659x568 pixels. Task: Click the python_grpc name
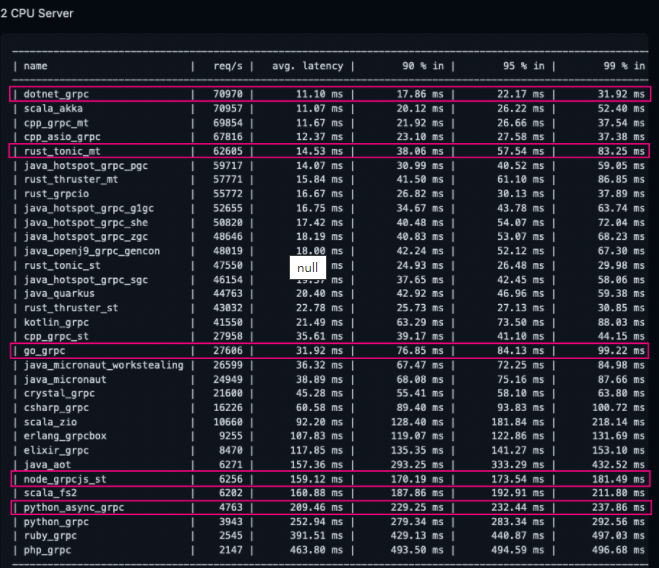tap(56, 522)
